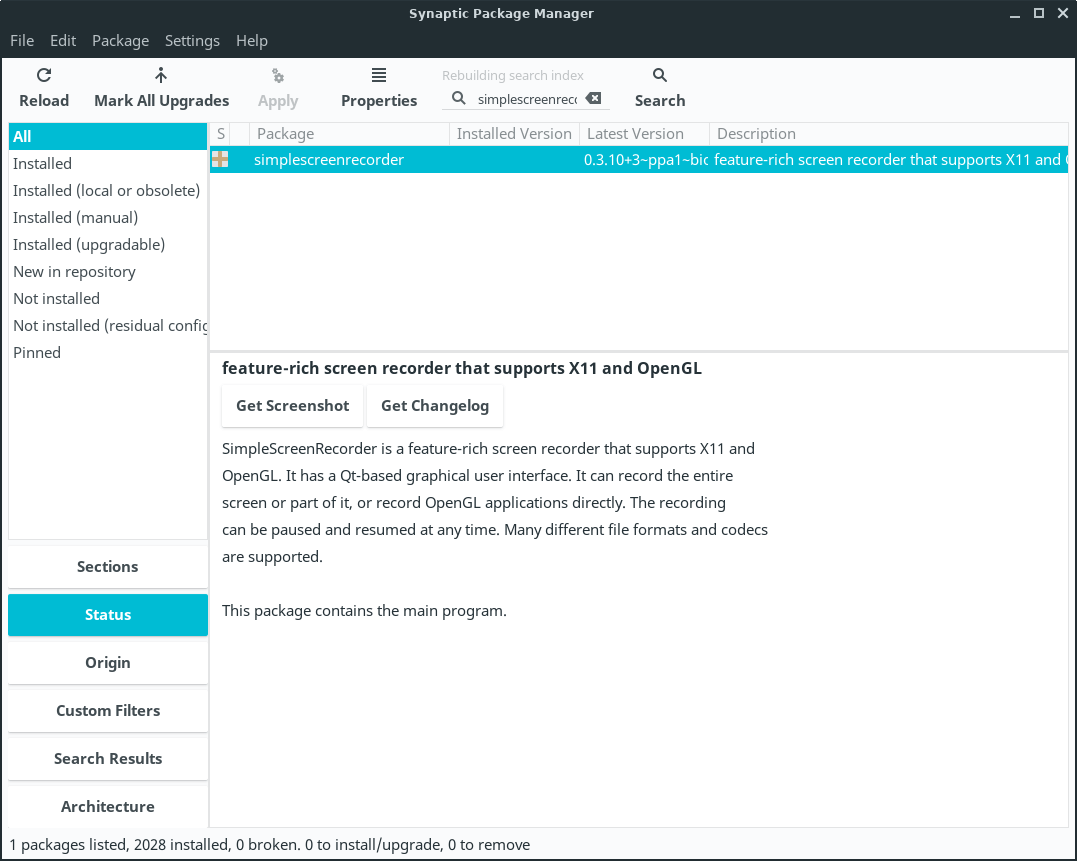Show Origin filter categories

coord(108,663)
